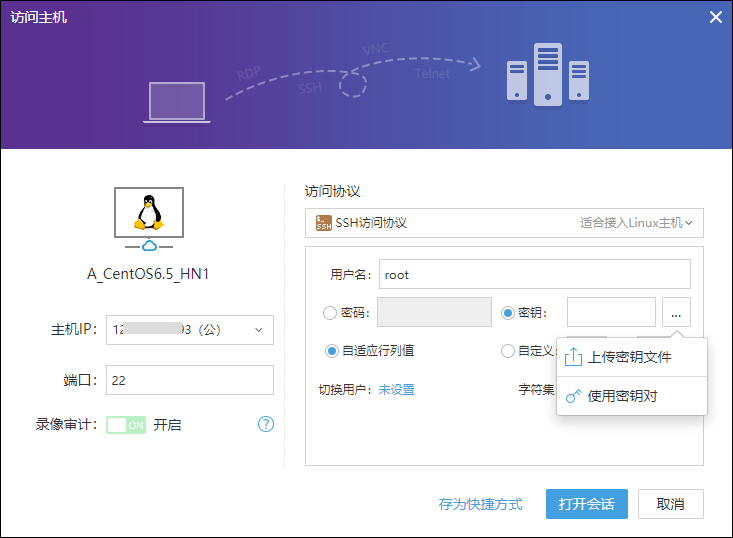The width and height of the screenshot is (733, 538).
Task: Close the 访问主机 dialog
Action: point(715,17)
